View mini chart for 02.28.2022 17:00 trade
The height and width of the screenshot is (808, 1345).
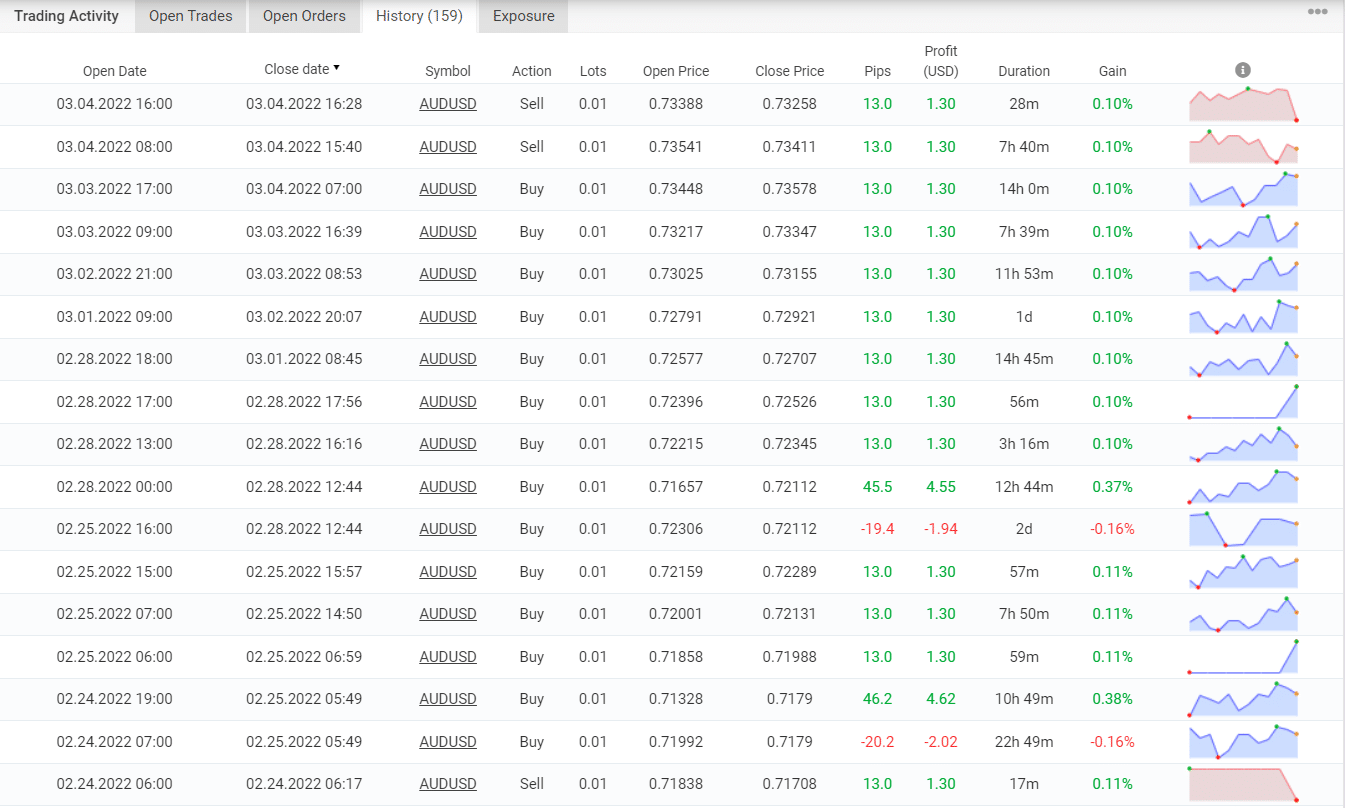point(1243,402)
